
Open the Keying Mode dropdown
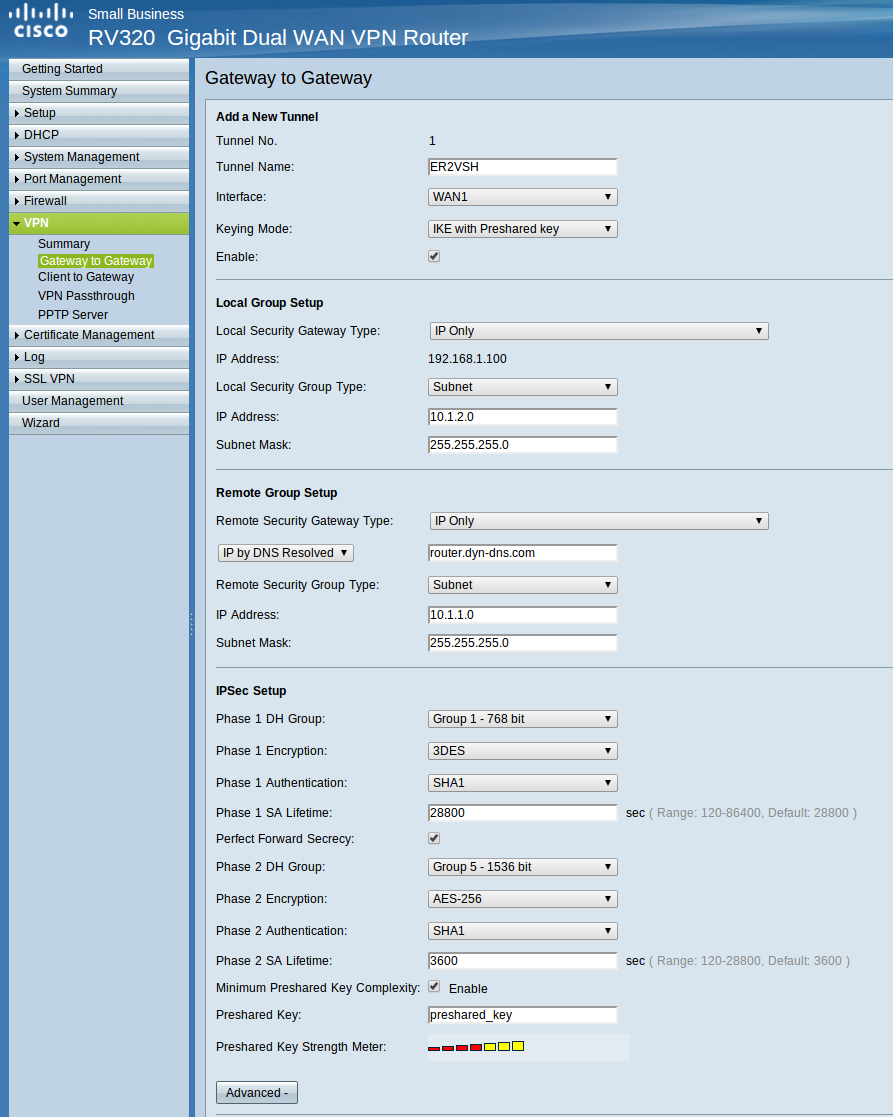(x=523, y=229)
